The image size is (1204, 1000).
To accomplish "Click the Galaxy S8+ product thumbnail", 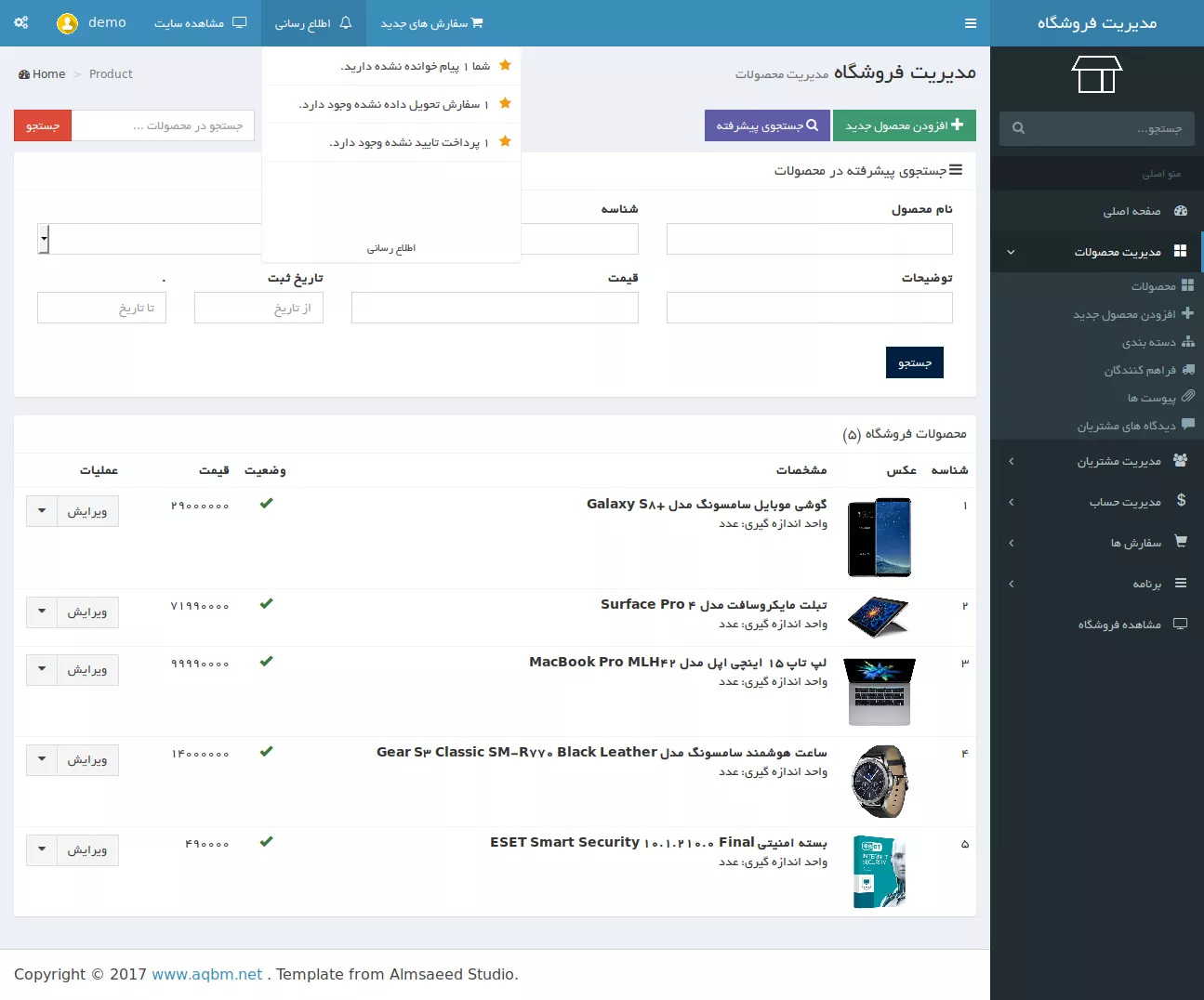I will coord(880,537).
